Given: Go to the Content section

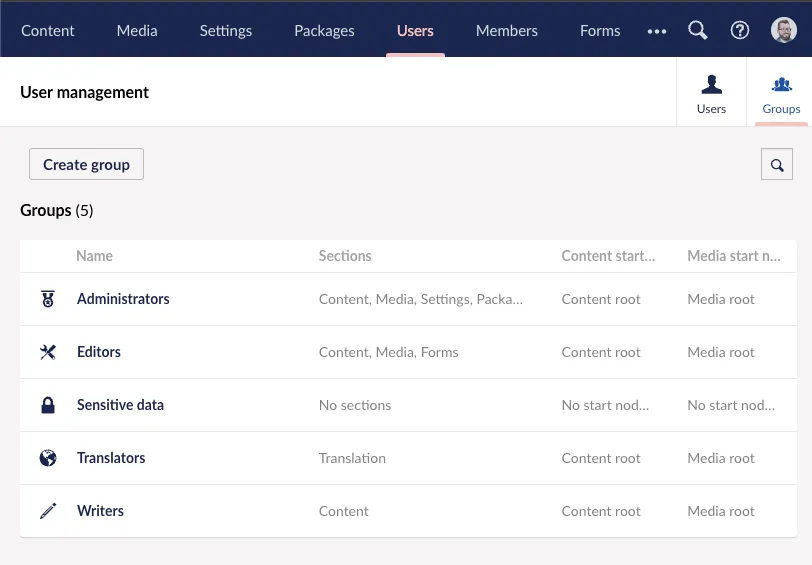Looking at the screenshot, I should click(48, 31).
